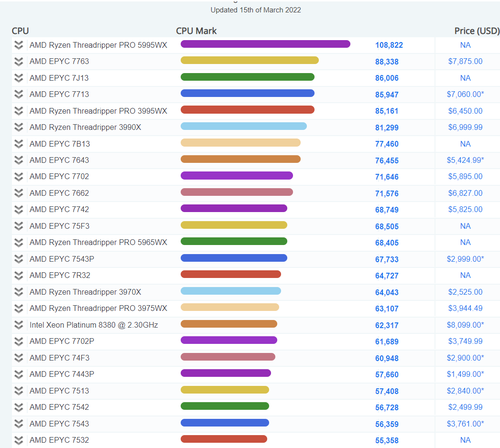Click the 81,299 CPU Mark score

(387, 127)
